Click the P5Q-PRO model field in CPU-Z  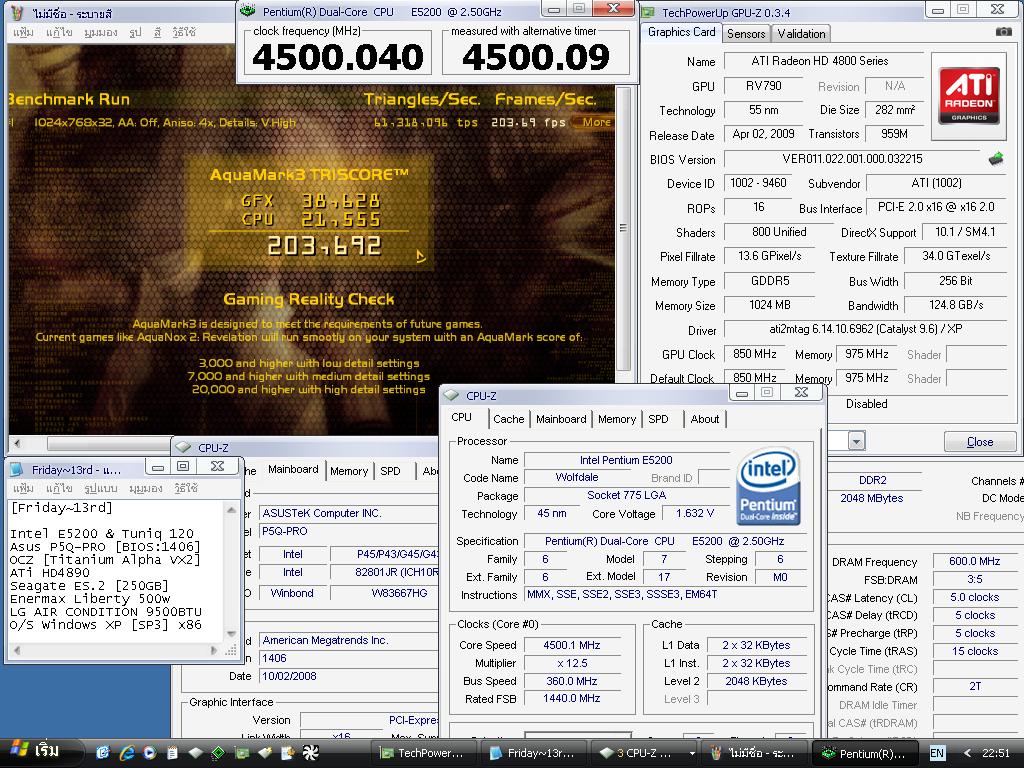[x=348, y=532]
